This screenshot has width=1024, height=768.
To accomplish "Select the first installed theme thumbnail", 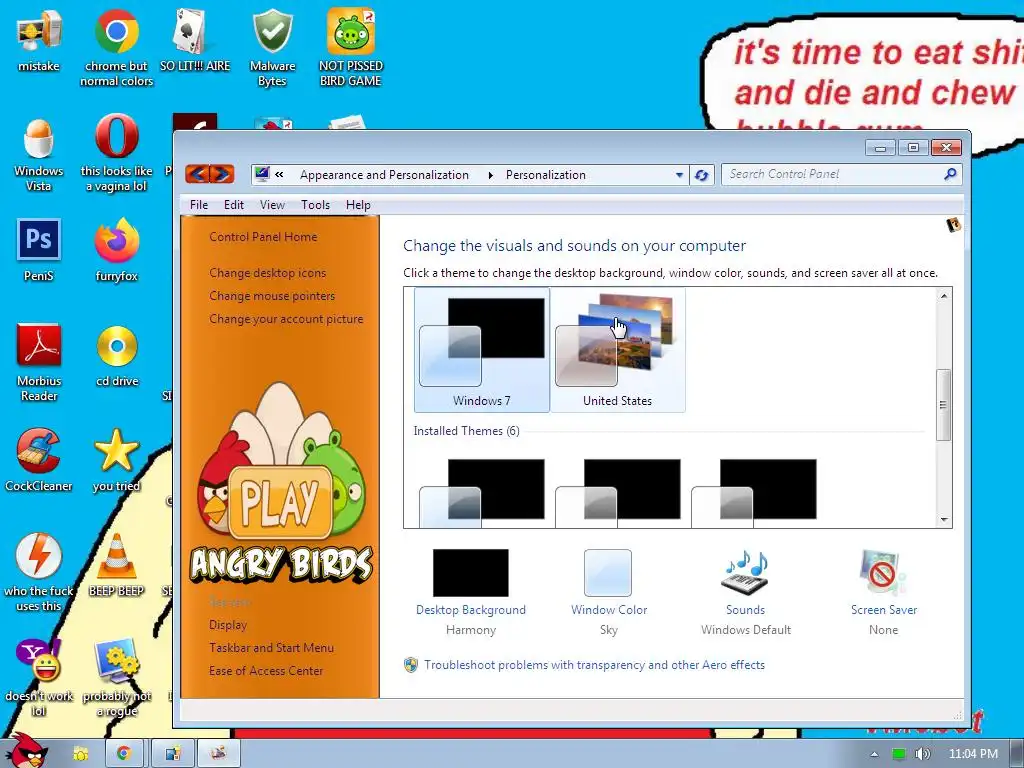I will click(x=482, y=492).
